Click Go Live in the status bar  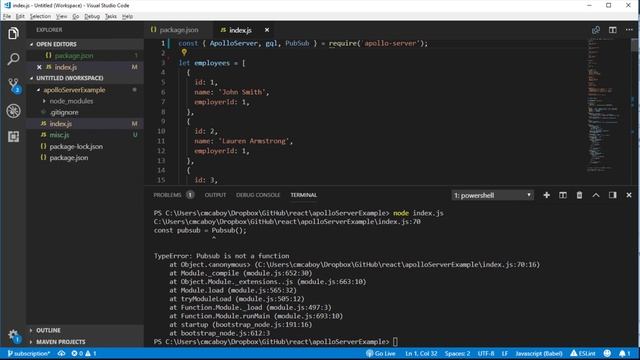[380, 353]
